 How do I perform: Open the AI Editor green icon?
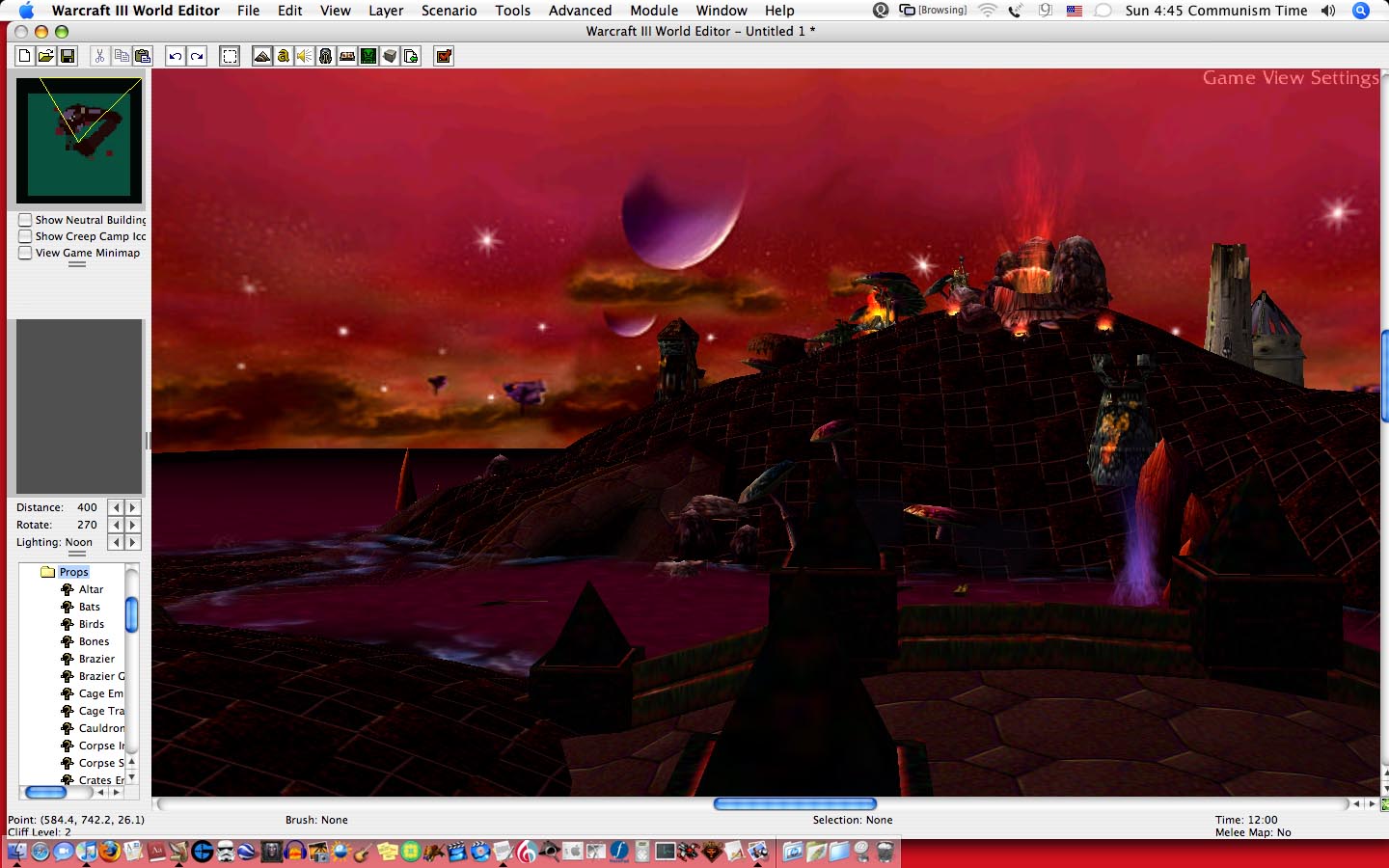coord(368,56)
